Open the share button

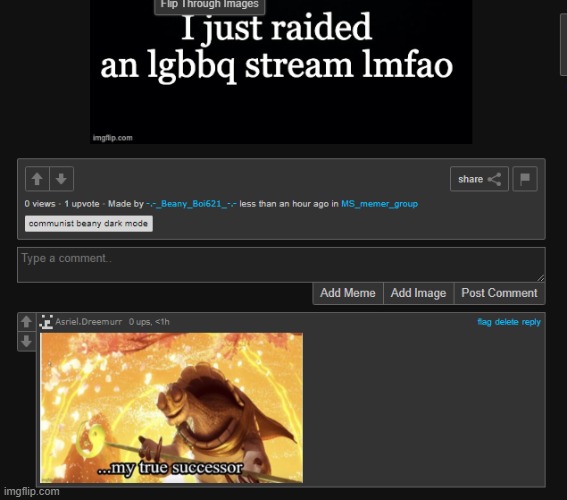pos(479,179)
